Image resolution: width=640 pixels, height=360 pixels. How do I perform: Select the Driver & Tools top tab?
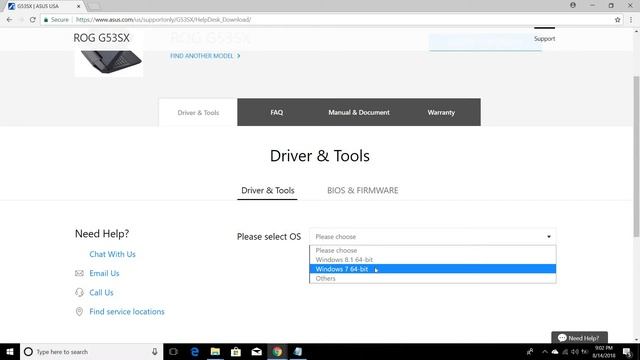pos(198,112)
